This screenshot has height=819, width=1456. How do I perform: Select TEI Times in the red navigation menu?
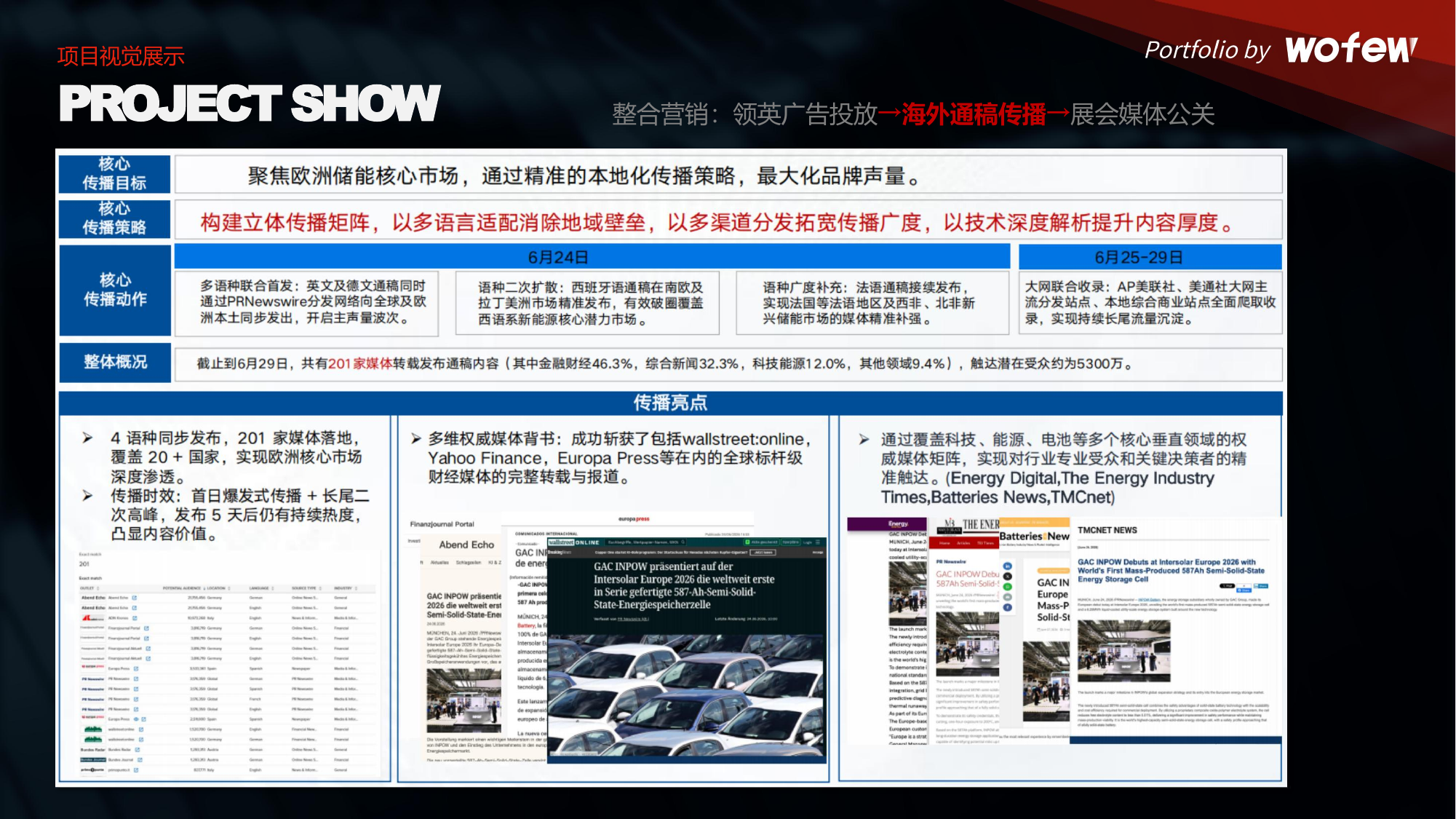[985, 543]
